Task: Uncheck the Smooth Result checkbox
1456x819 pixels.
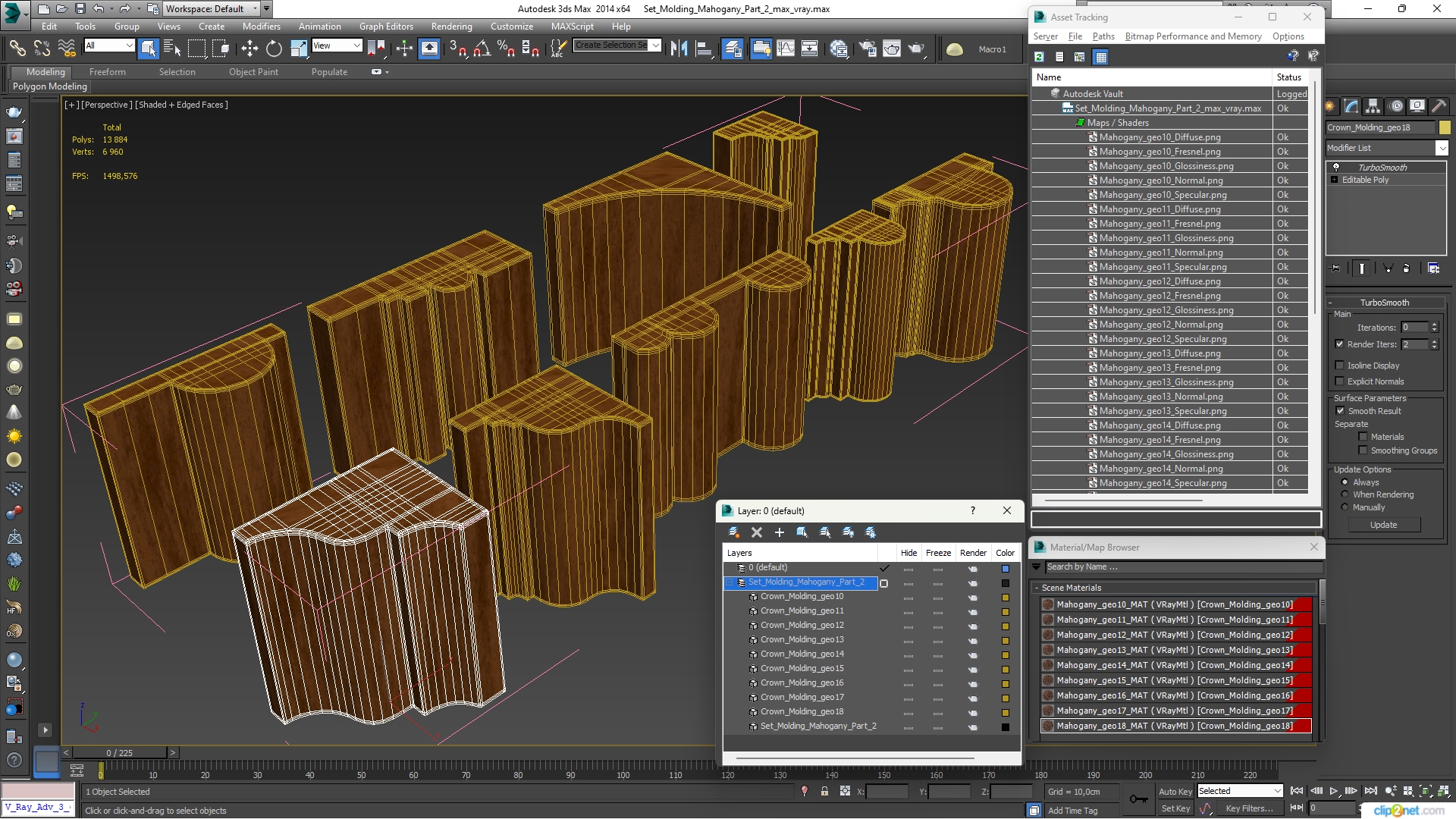Action: coord(1340,411)
